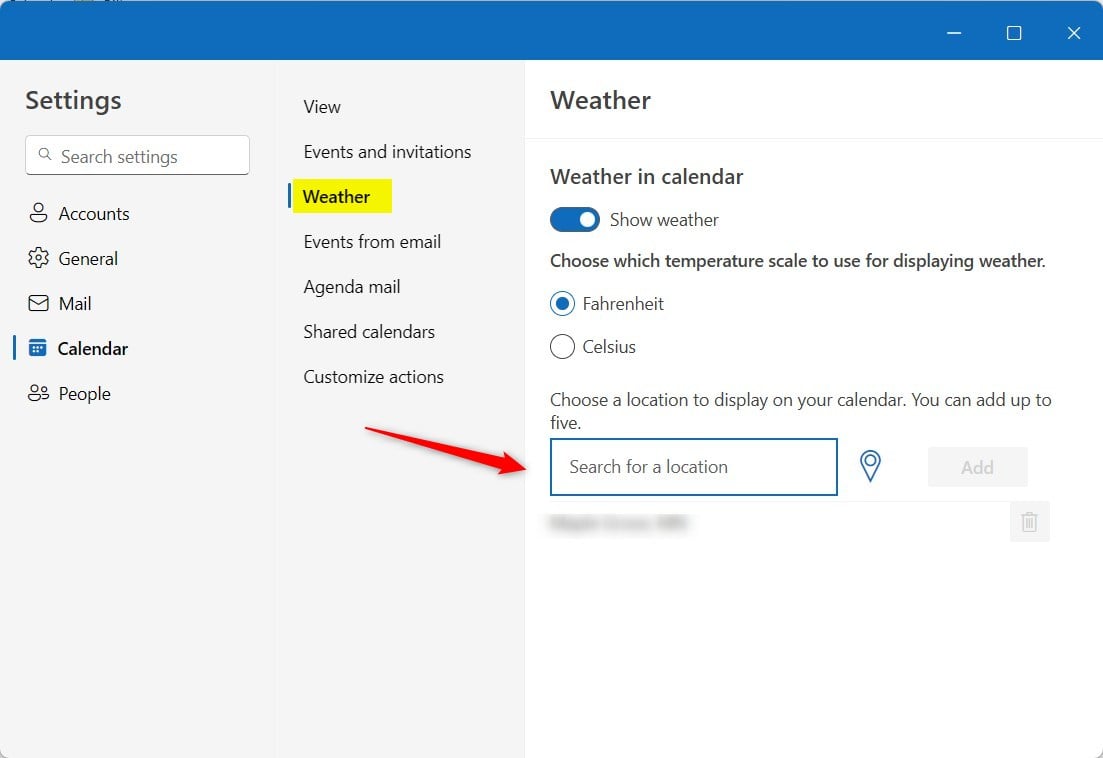The height and width of the screenshot is (758, 1103).
Task: Delete saved location with trash icon
Action: [1029, 522]
